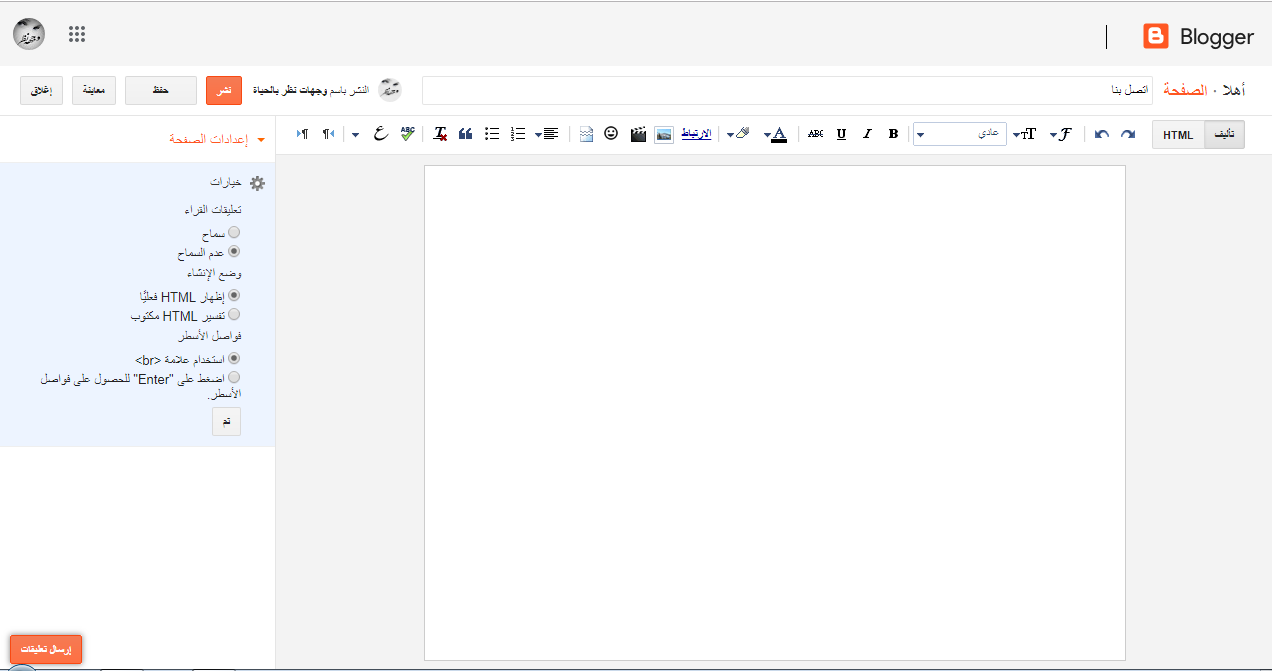Click the خيارات options label

tap(227, 183)
